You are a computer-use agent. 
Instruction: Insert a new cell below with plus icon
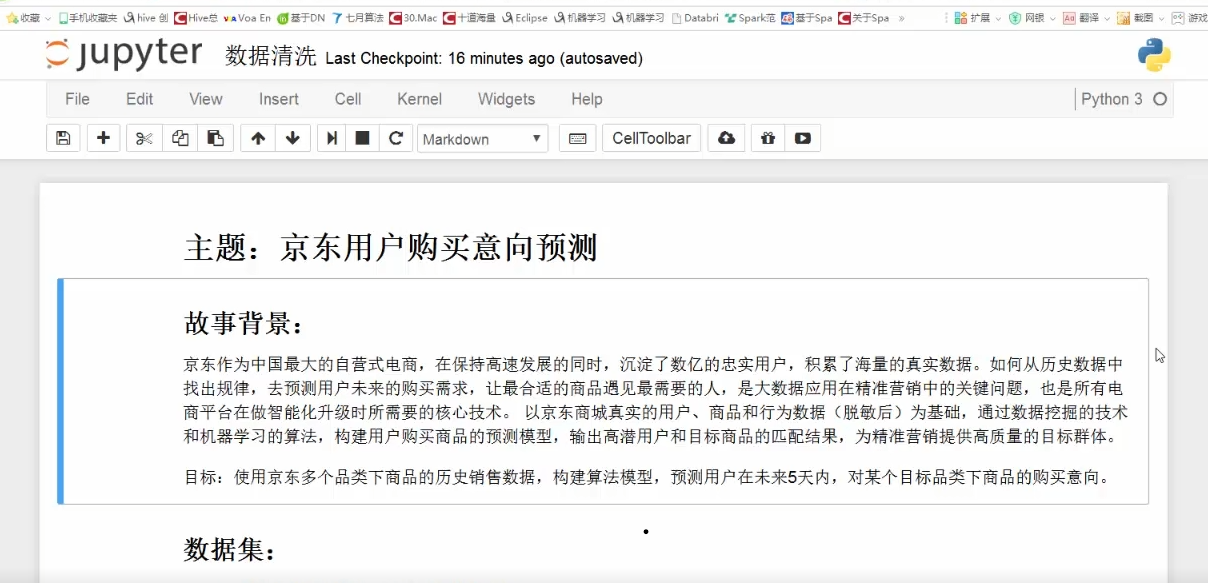pyautogui.click(x=103, y=139)
